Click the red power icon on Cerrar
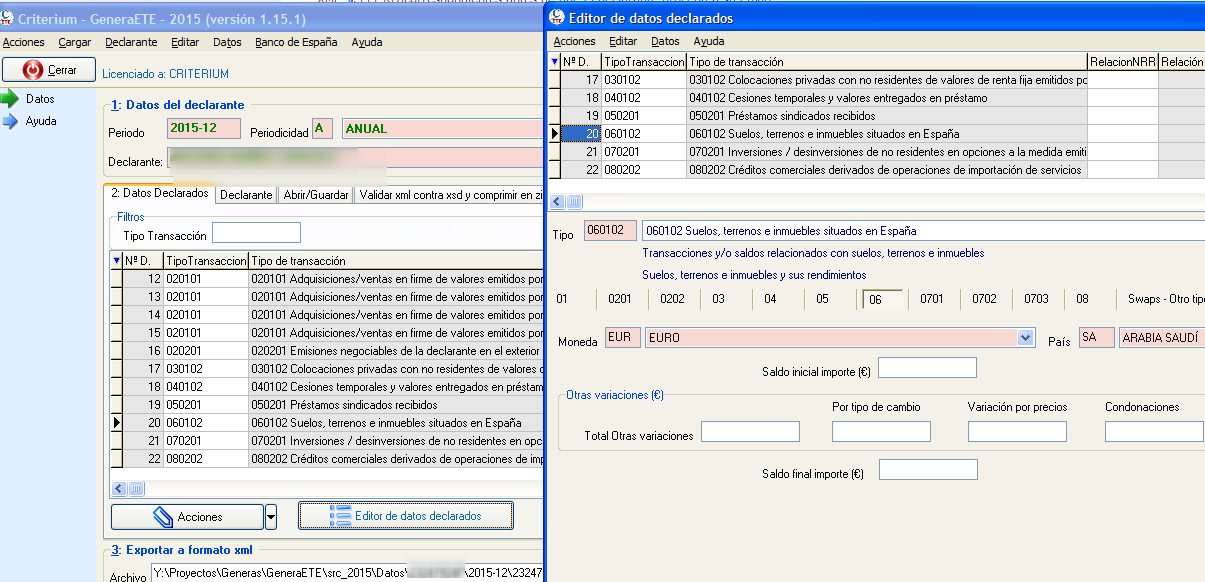The image size is (1205, 582). (x=33, y=70)
